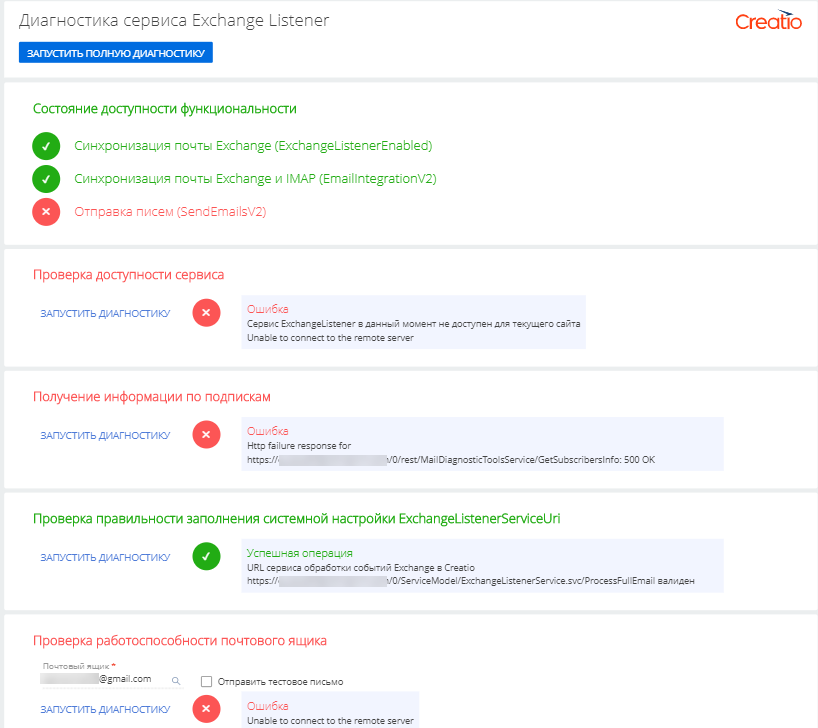This screenshot has width=818, height=728.
Task: Run diagnostics for mailbox functionality check
Action: coord(105,710)
